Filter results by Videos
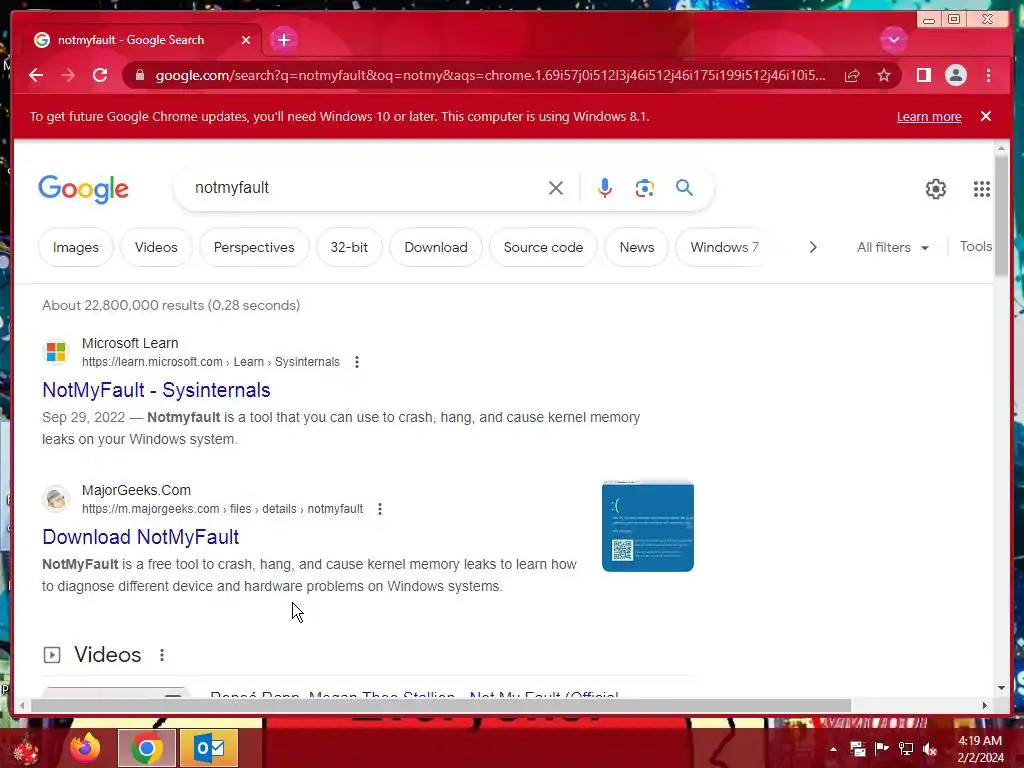The height and width of the screenshot is (768, 1024). 156,248
